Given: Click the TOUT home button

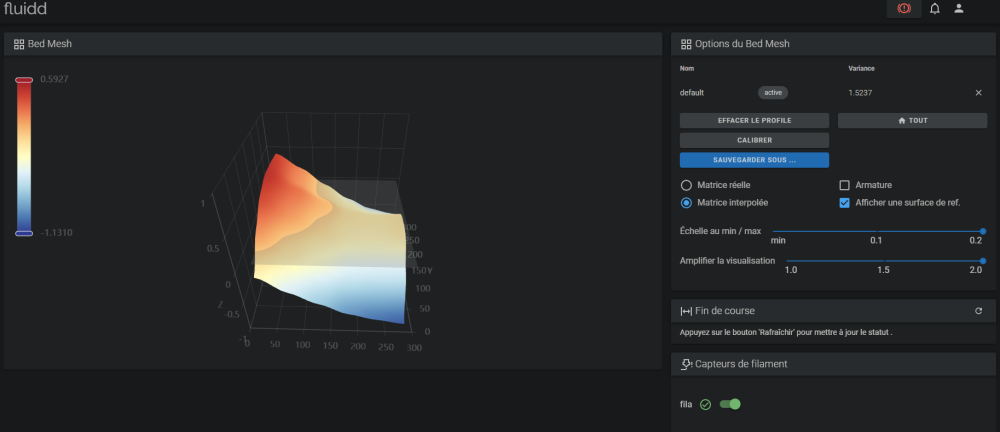Looking at the screenshot, I should pyautogui.click(x=913, y=120).
